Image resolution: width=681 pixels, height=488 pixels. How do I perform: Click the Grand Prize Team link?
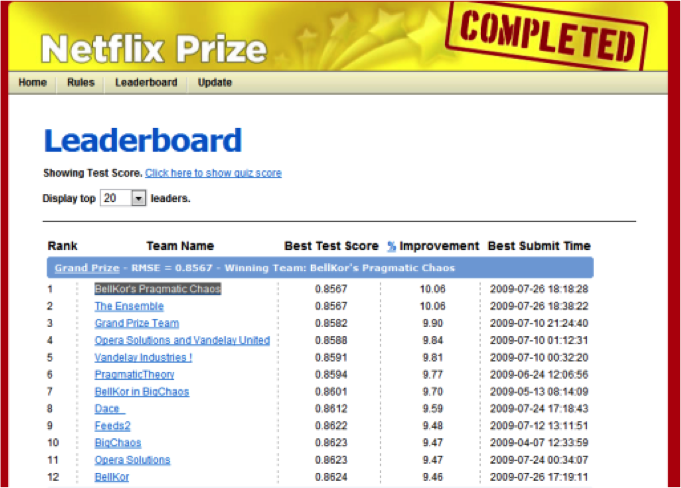click(136, 323)
